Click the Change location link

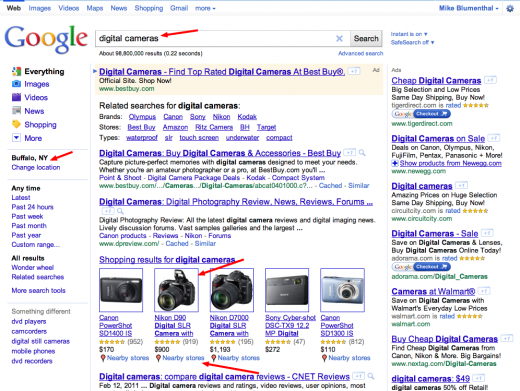(x=36, y=167)
